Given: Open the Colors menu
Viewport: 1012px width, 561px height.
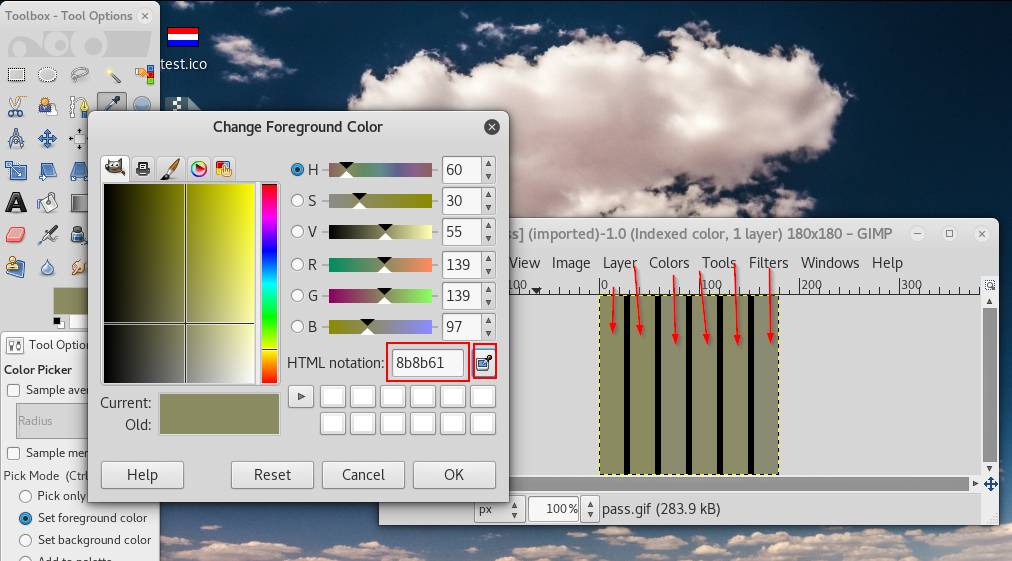Looking at the screenshot, I should point(669,263).
